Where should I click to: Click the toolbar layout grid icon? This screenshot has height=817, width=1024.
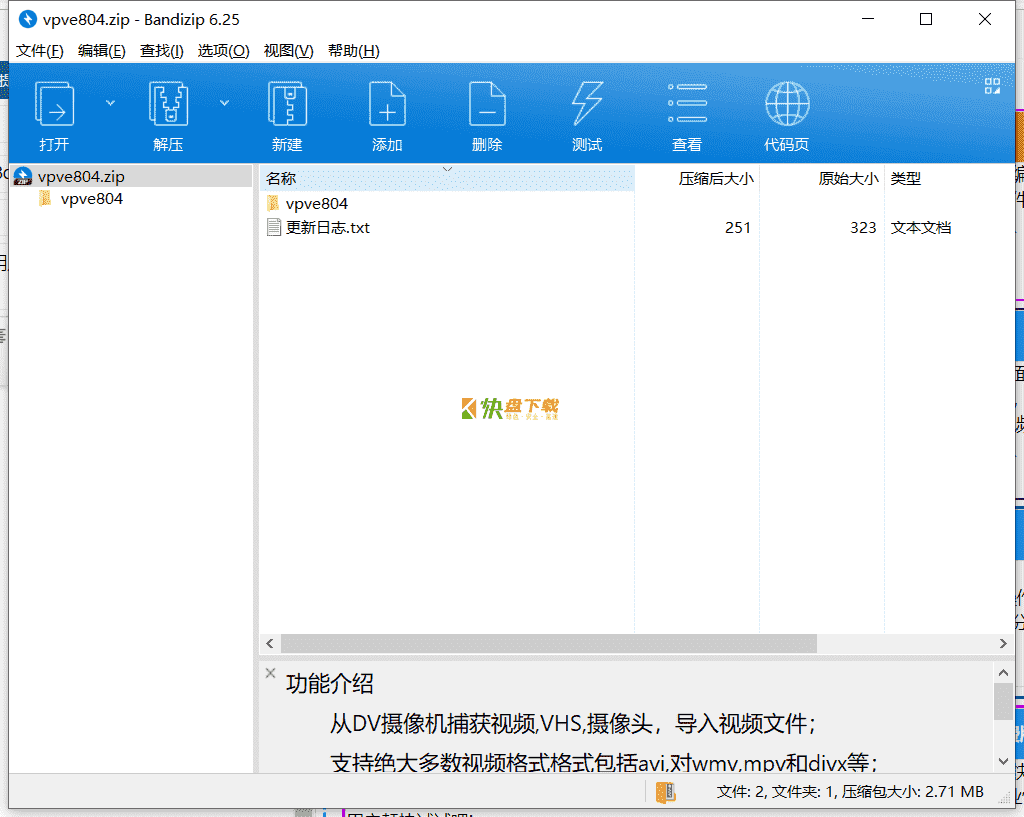click(x=992, y=86)
